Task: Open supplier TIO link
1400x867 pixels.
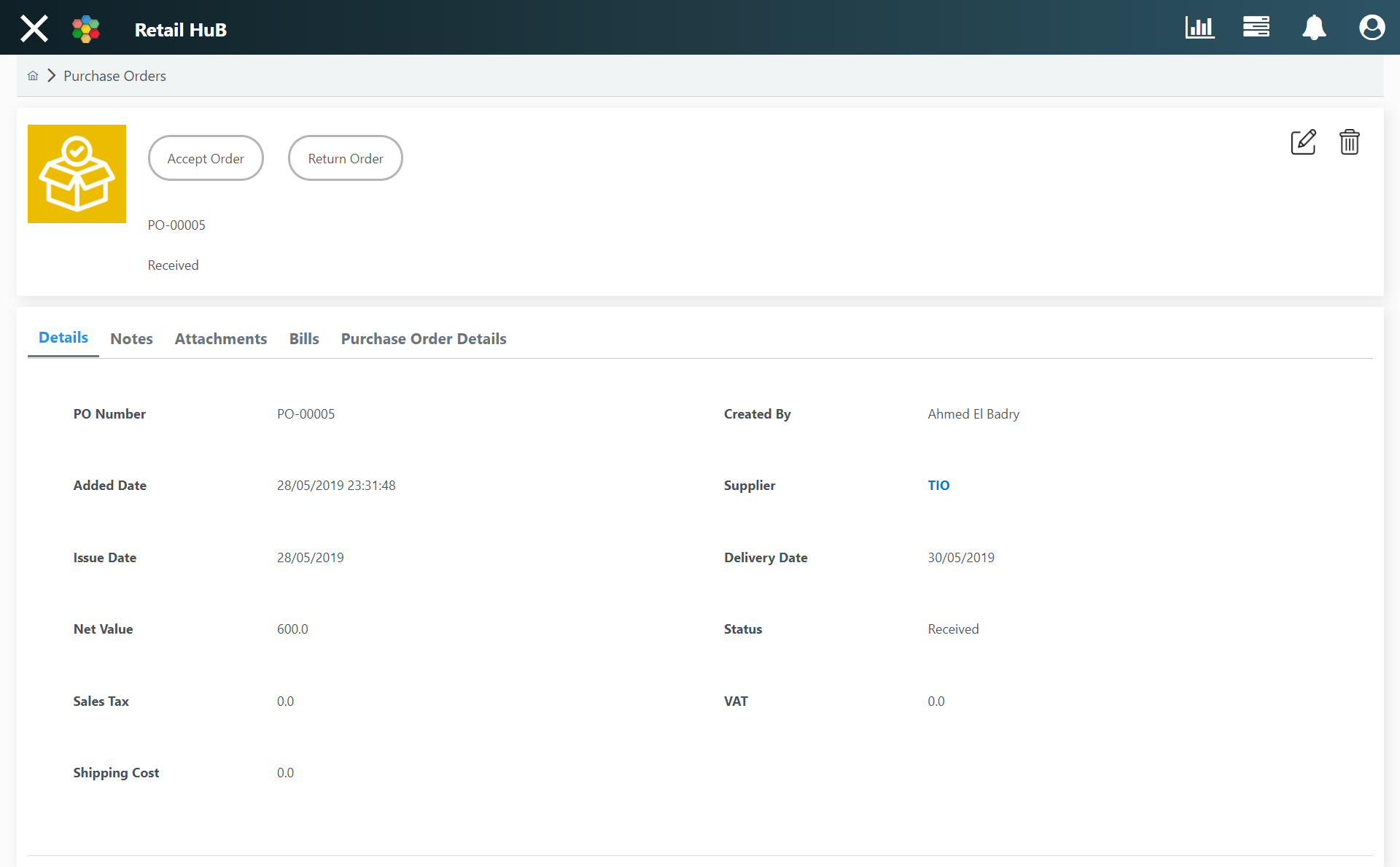Action: point(938,486)
